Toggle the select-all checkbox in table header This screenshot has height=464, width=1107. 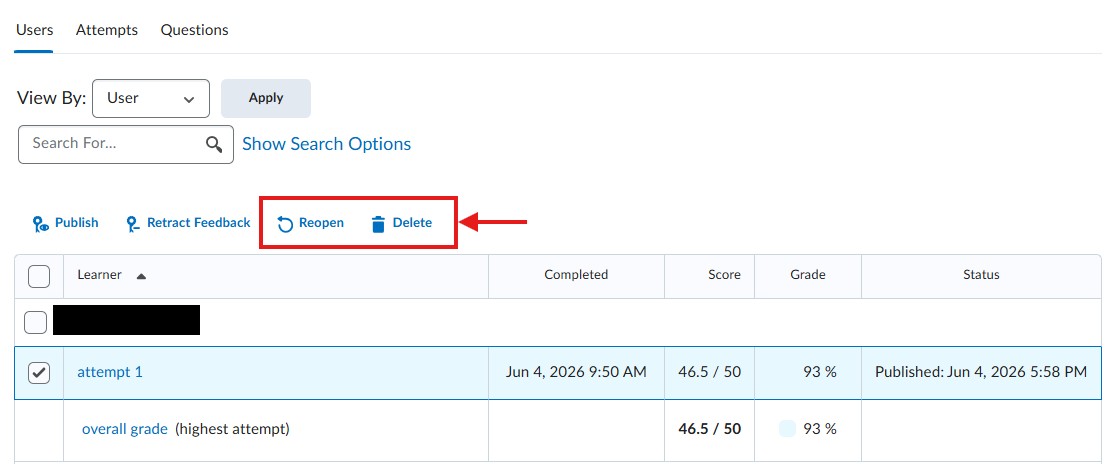(39, 276)
